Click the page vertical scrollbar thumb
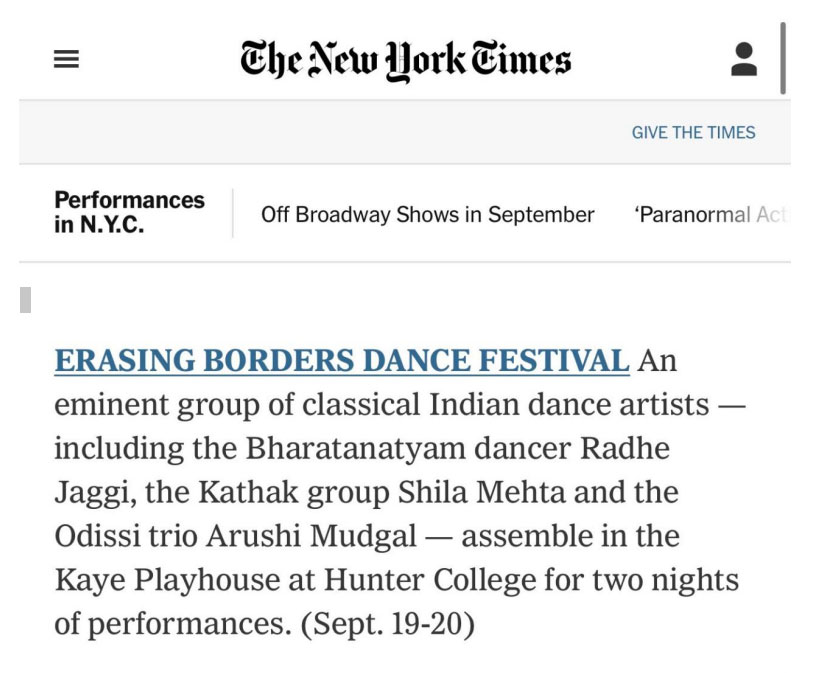 783,58
